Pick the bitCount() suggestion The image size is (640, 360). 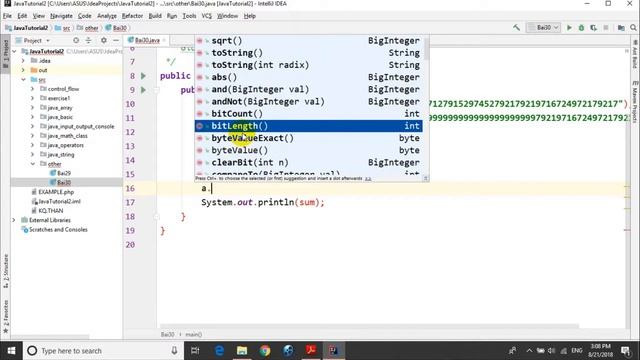click(x=309, y=114)
